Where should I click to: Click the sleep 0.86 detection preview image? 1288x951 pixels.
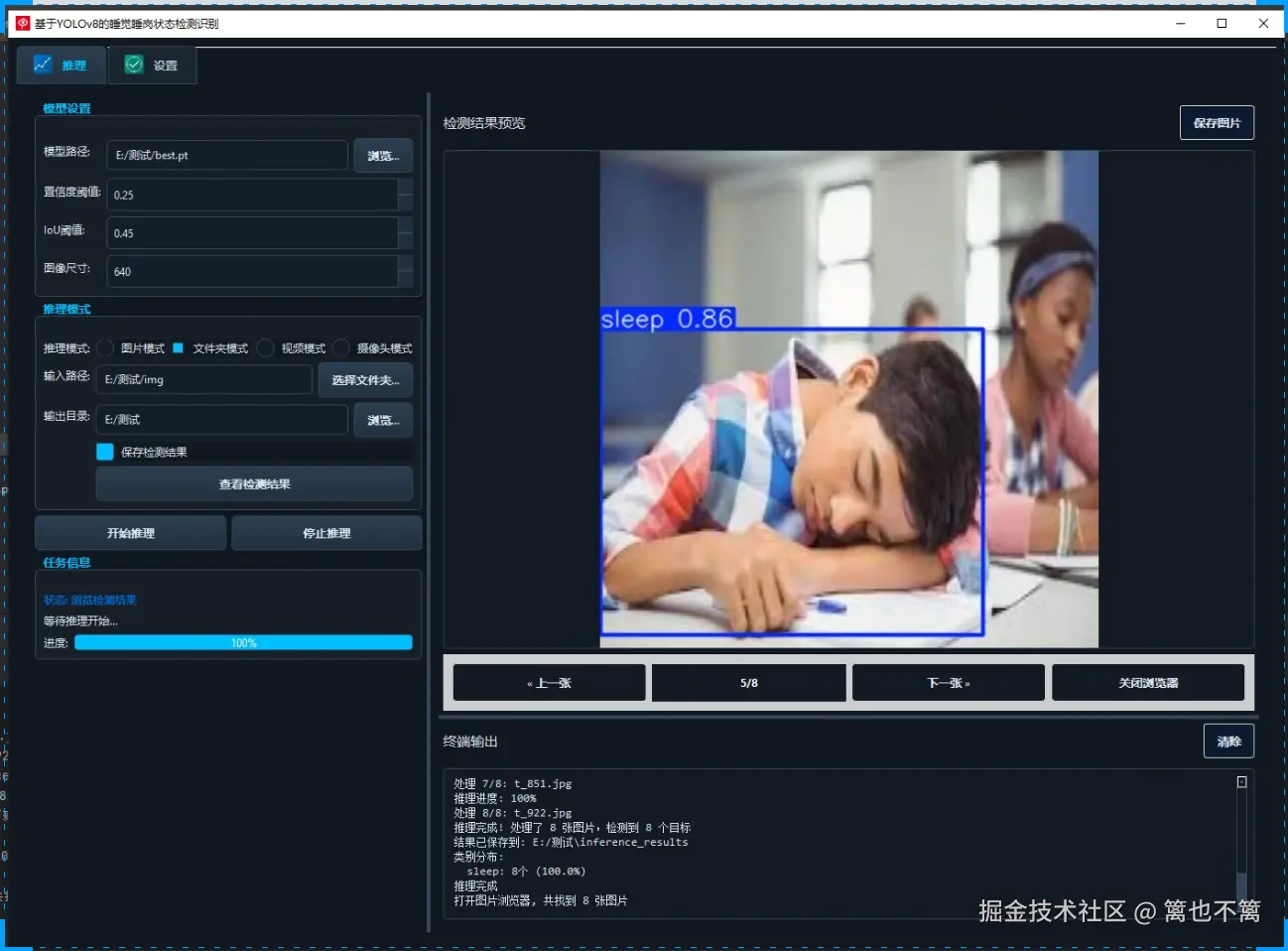pos(849,399)
